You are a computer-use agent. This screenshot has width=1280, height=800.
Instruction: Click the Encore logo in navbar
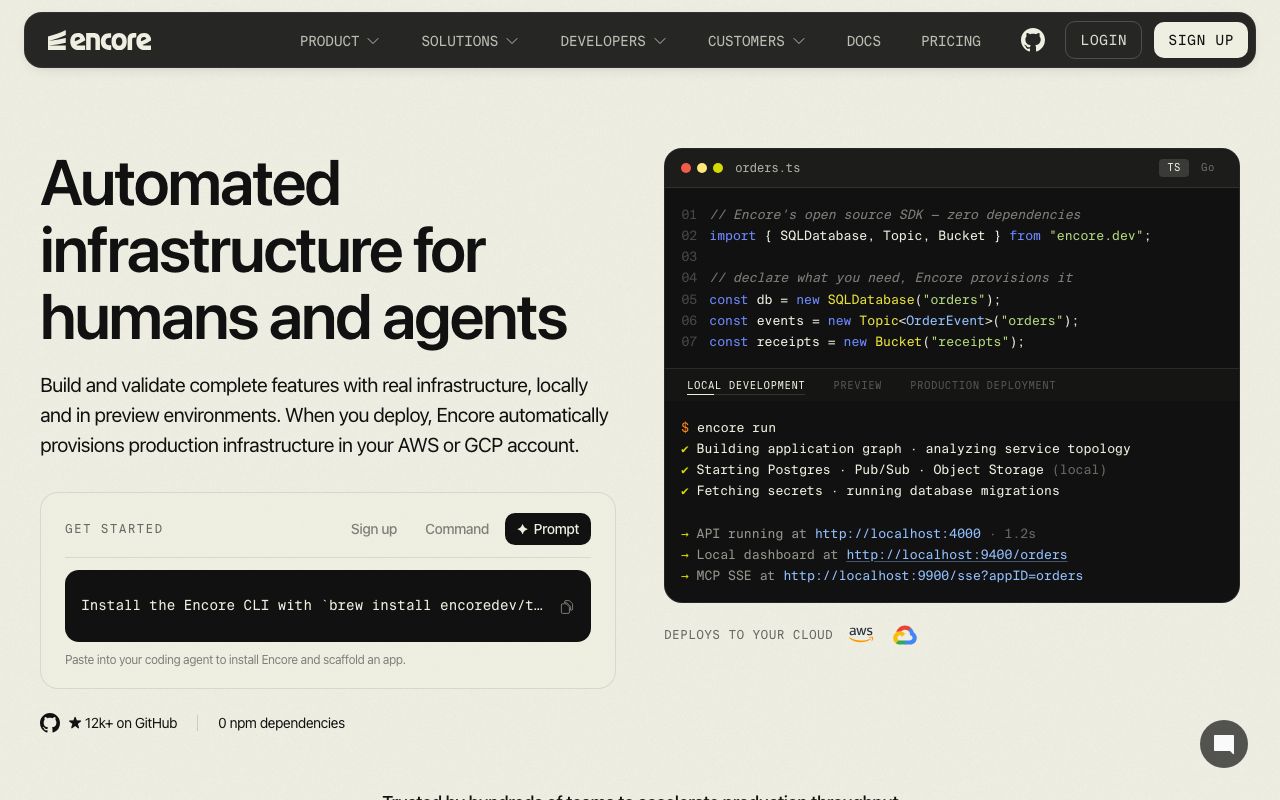point(100,40)
